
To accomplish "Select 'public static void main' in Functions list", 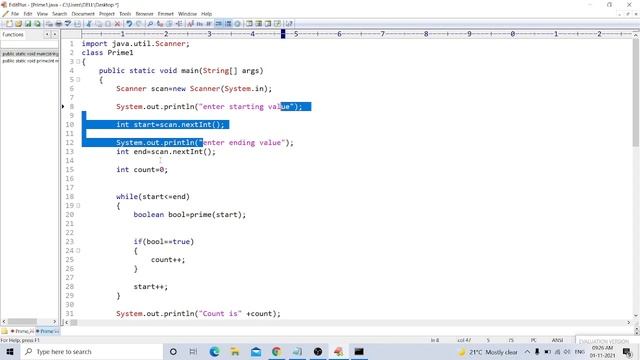I will 30,54.
